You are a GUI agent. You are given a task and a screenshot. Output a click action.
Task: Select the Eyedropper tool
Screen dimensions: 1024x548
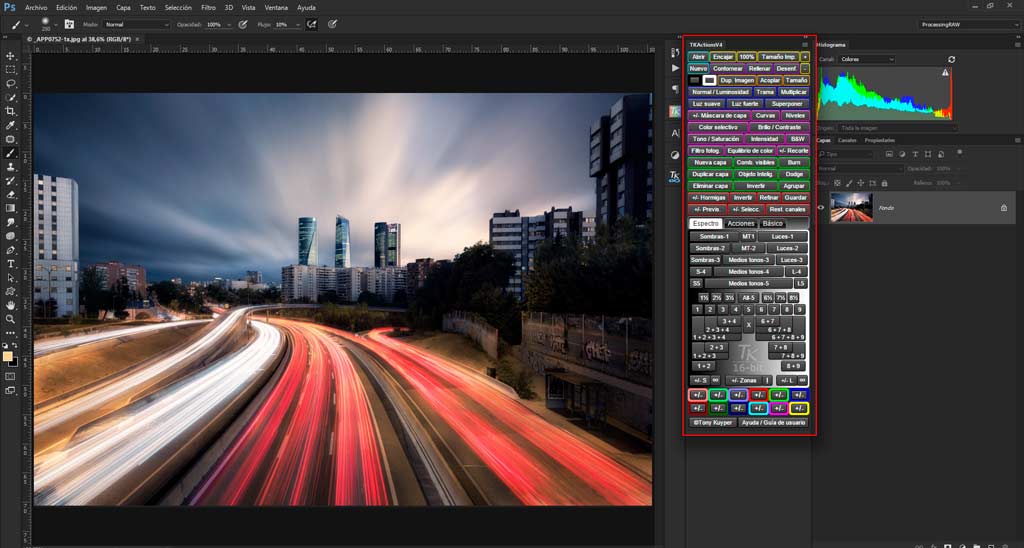tap(10, 125)
